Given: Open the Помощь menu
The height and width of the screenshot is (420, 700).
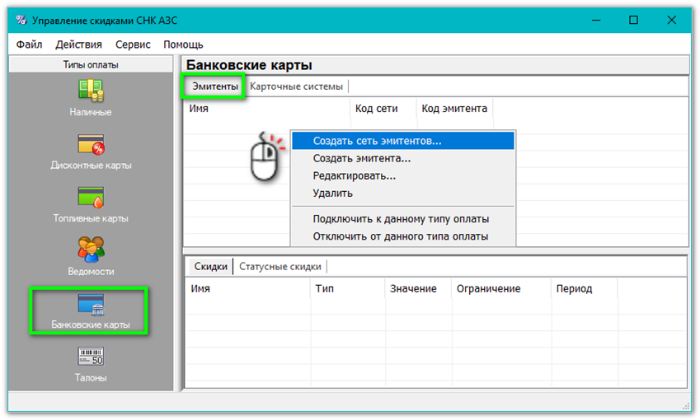Looking at the screenshot, I should pos(183,44).
